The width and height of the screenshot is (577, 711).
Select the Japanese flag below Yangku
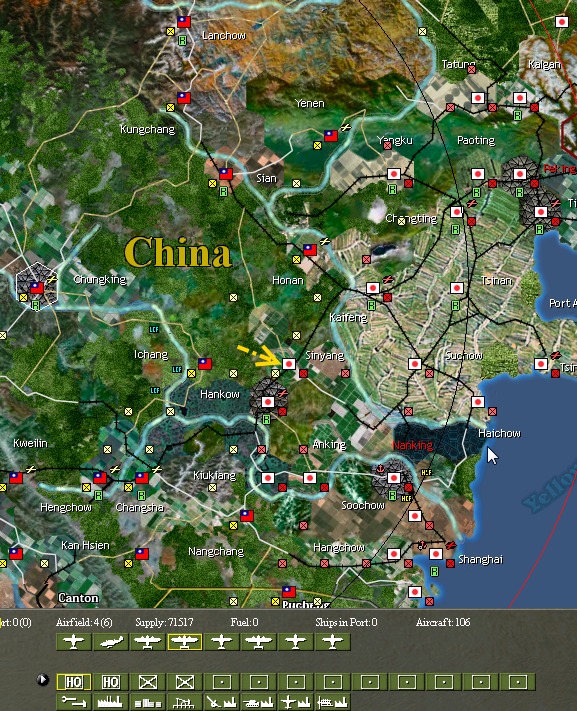(394, 174)
